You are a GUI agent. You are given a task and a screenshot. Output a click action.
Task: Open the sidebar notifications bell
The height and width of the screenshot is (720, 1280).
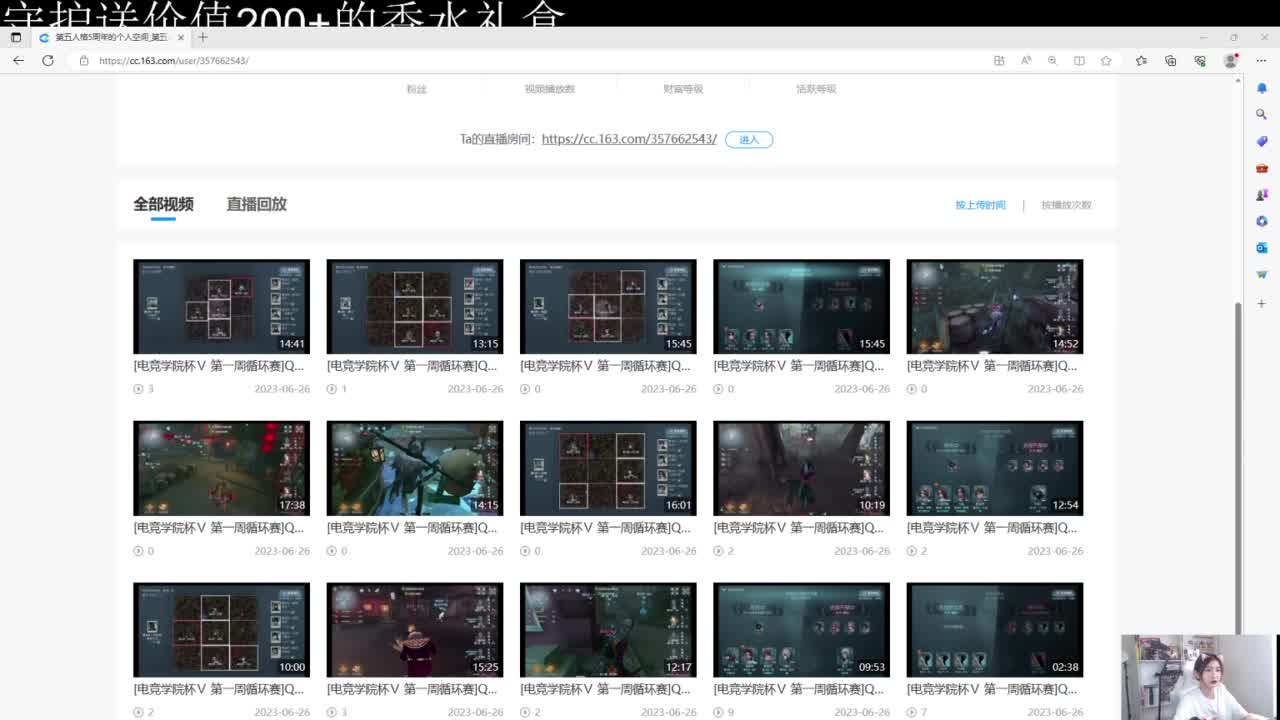pos(1262,88)
